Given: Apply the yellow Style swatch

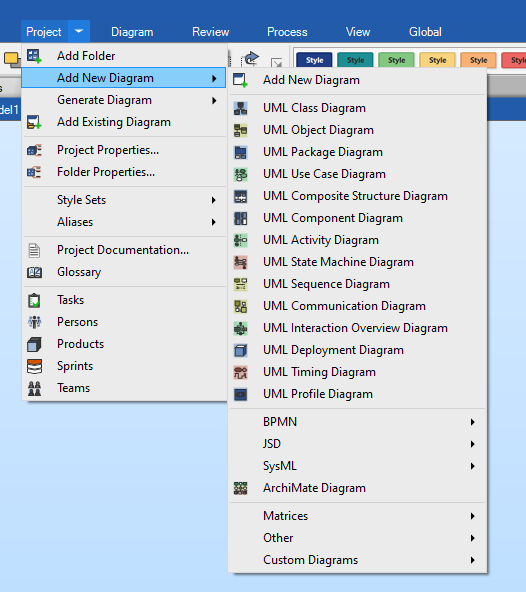Looking at the screenshot, I should pyautogui.click(x=437, y=60).
